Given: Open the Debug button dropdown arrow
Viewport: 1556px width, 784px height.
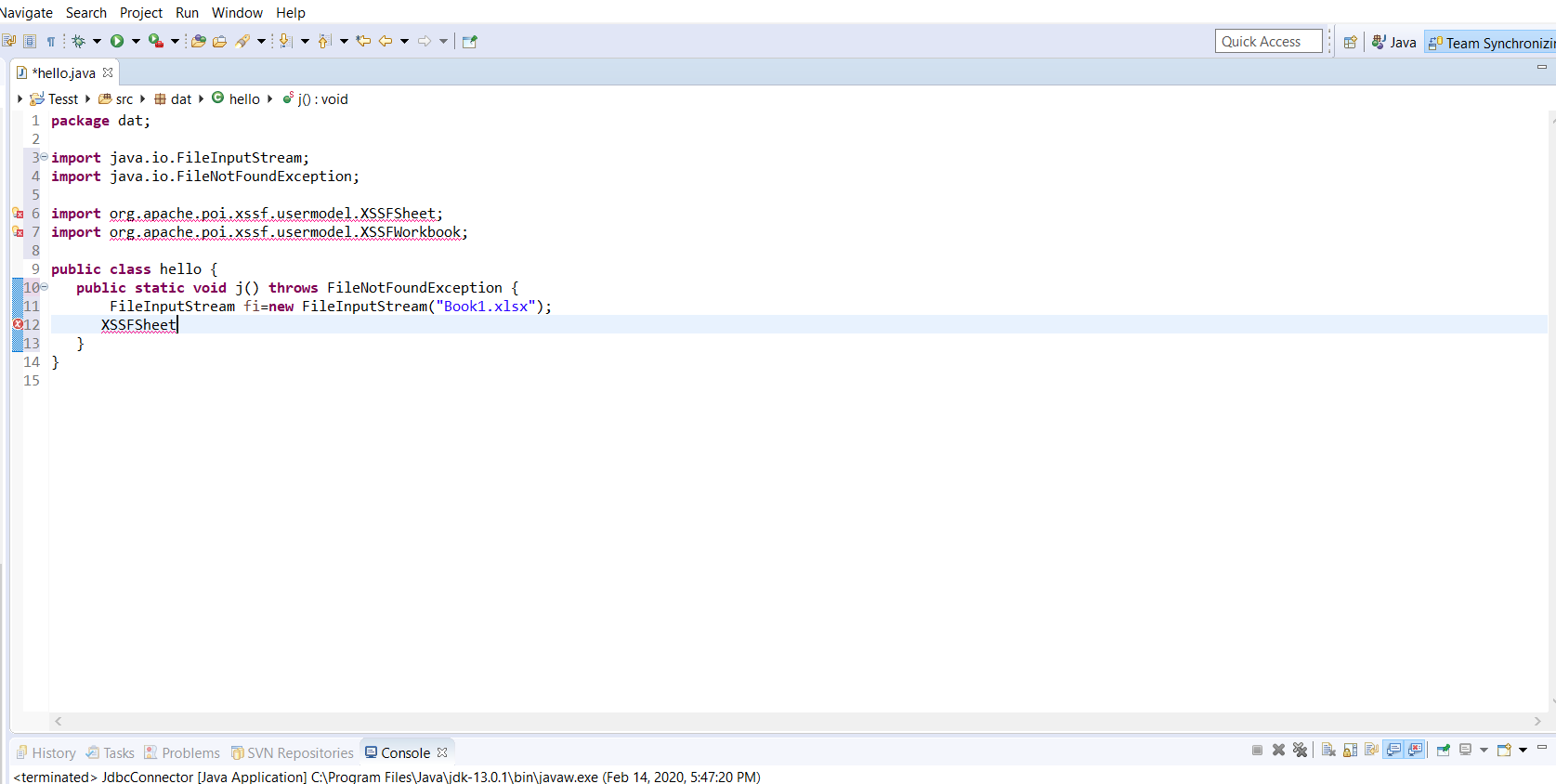Looking at the screenshot, I should (x=97, y=41).
